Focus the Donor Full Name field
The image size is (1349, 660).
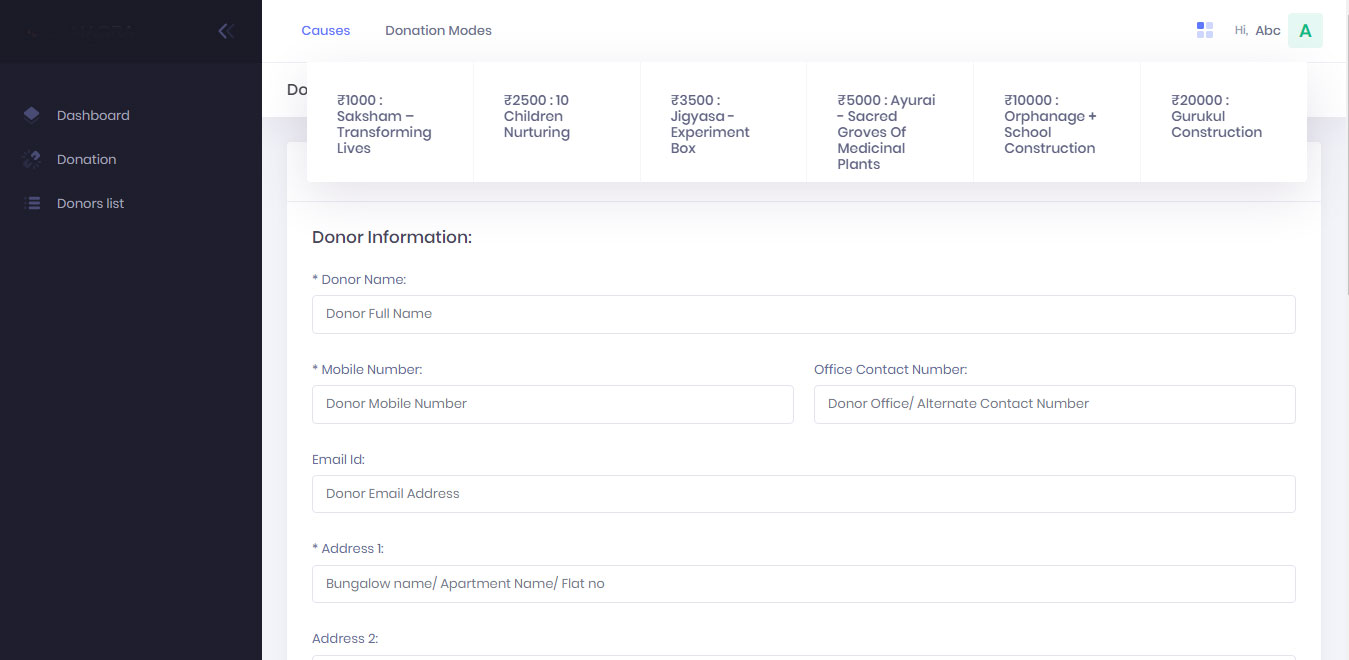pos(804,314)
